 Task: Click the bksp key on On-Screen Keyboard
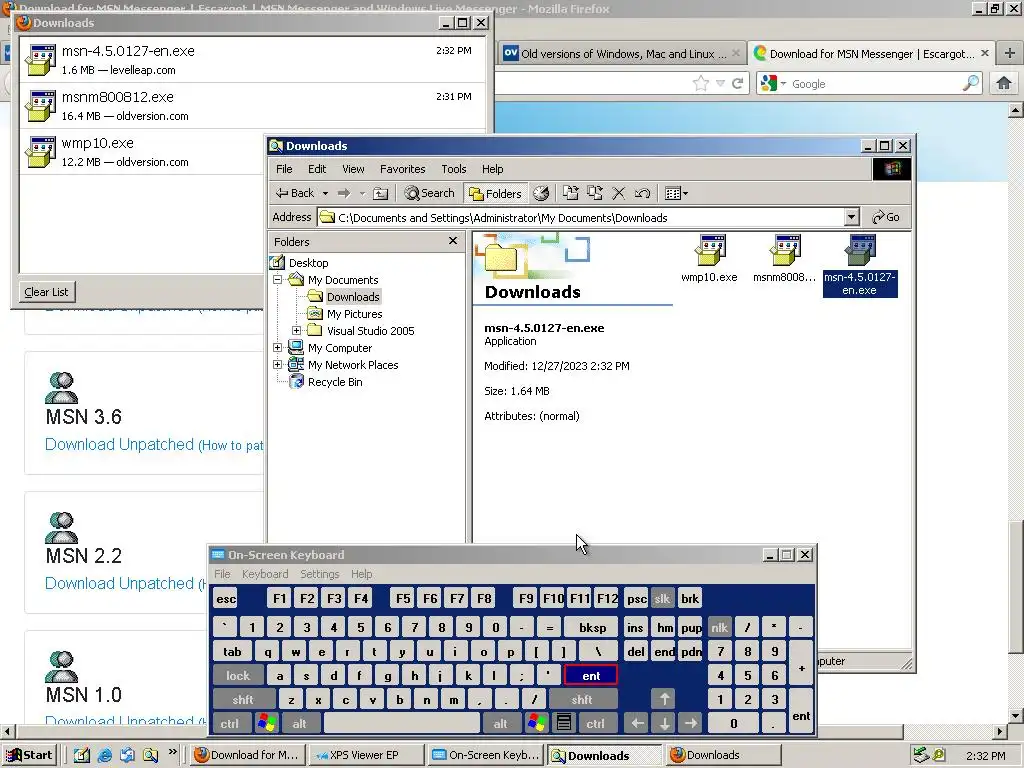pyautogui.click(x=592, y=628)
